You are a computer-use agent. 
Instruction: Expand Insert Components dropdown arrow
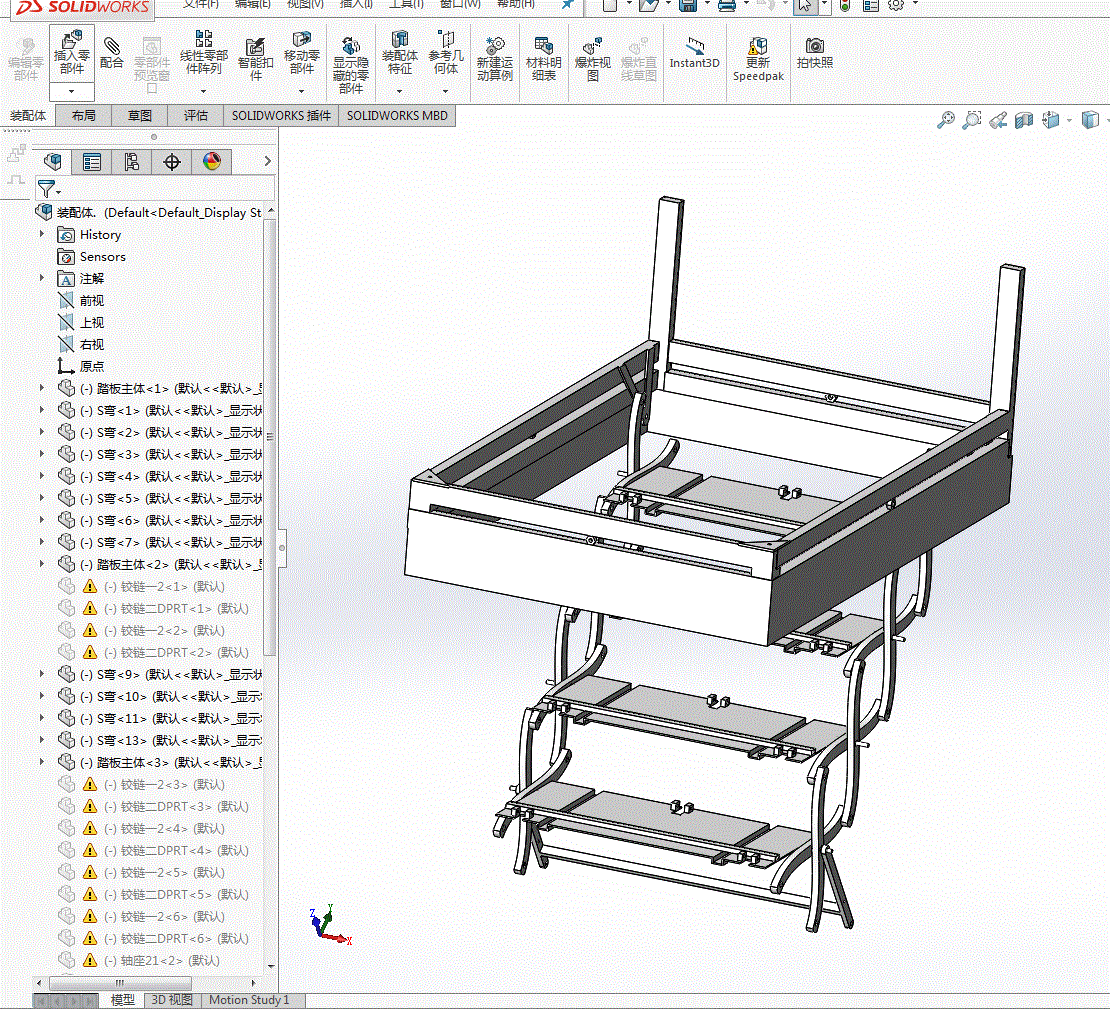coord(71,91)
